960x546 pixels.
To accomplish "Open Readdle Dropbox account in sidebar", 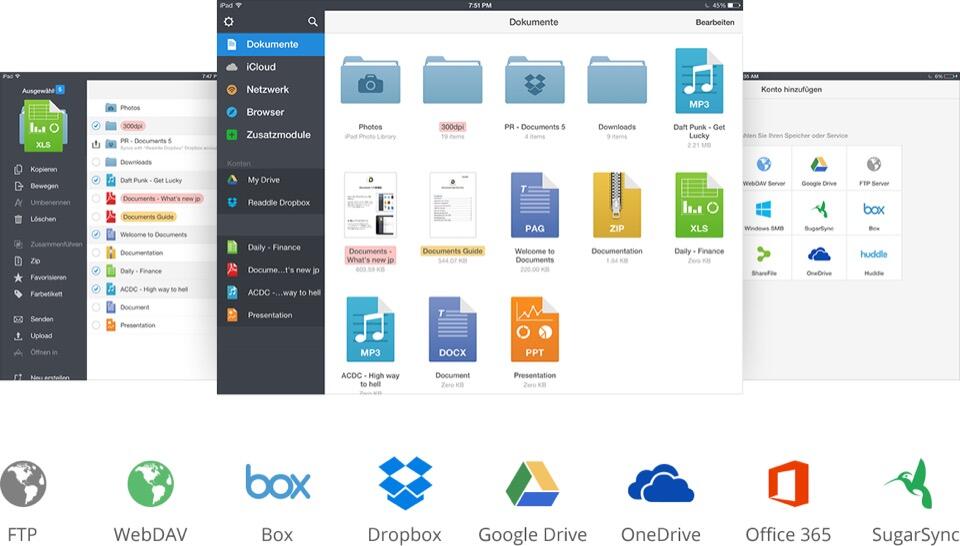I will 271,203.
